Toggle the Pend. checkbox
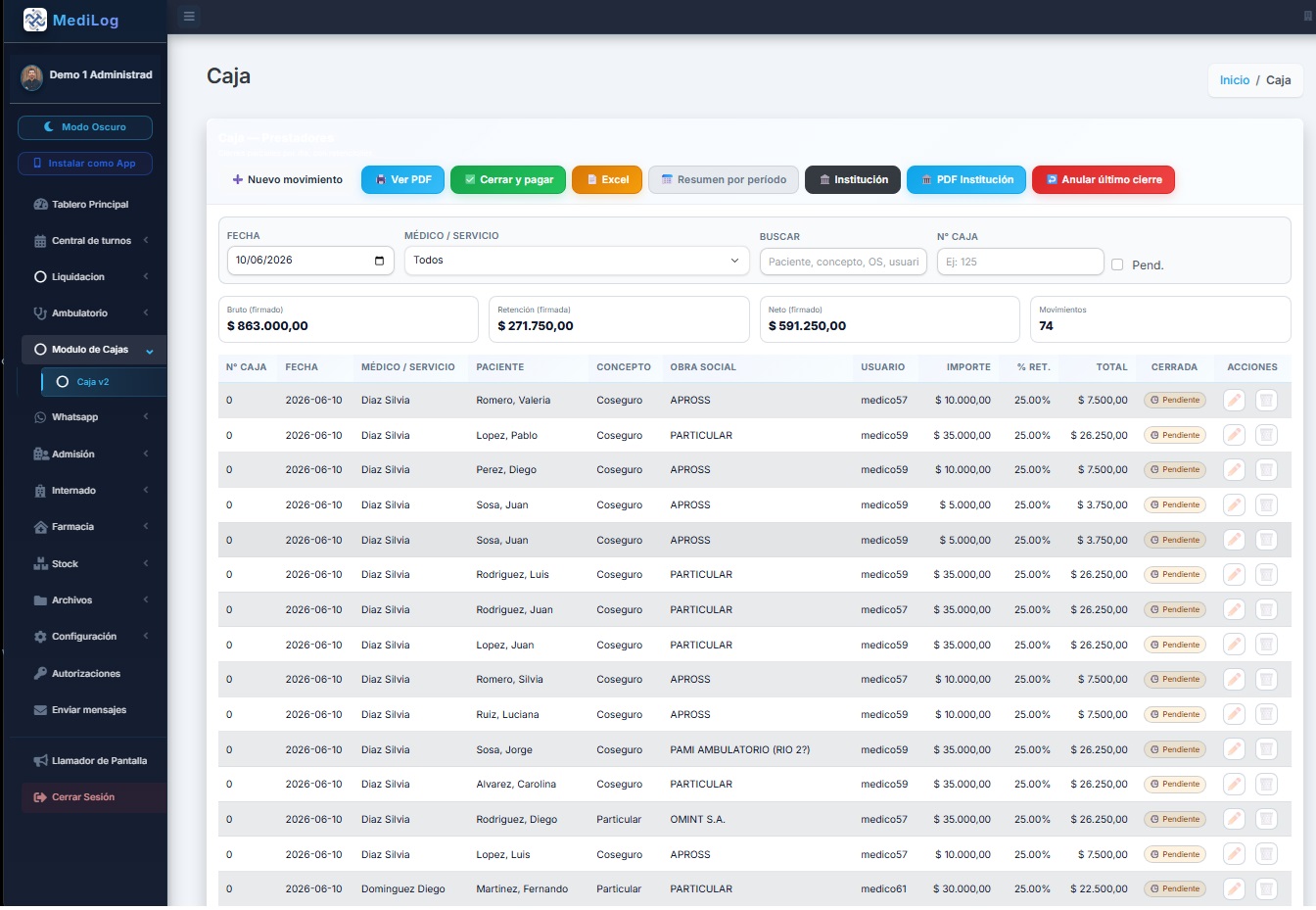The width and height of the screenshot is (1316, 910). coord(1117,264)
